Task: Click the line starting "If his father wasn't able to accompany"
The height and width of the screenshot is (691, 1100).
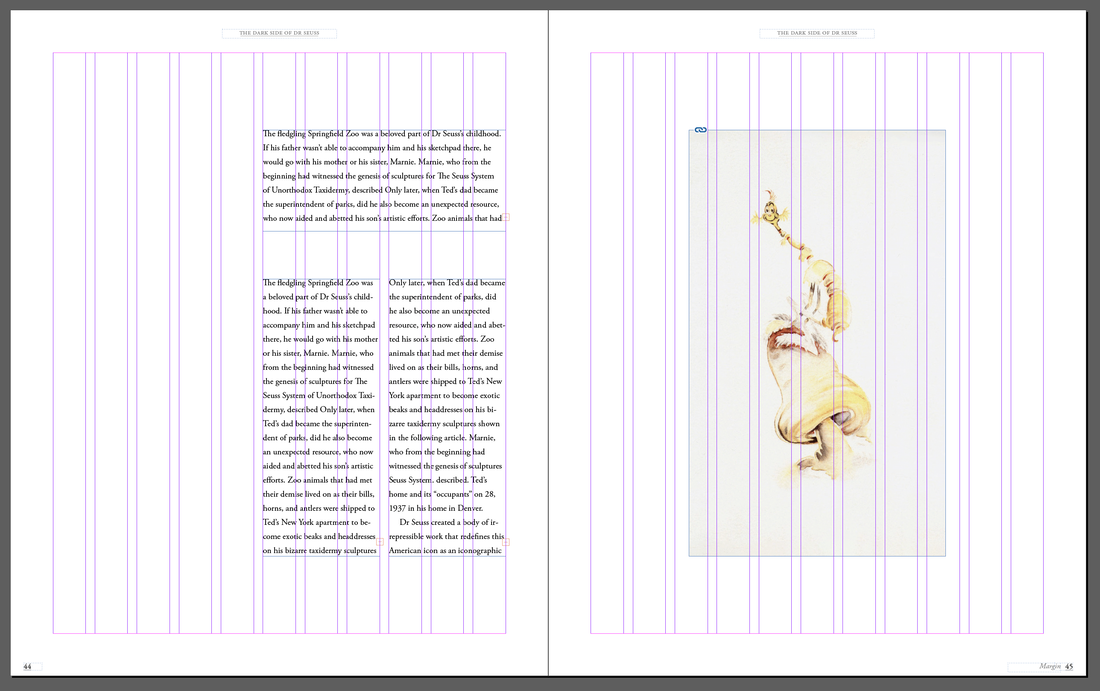Action: (377, 148)
